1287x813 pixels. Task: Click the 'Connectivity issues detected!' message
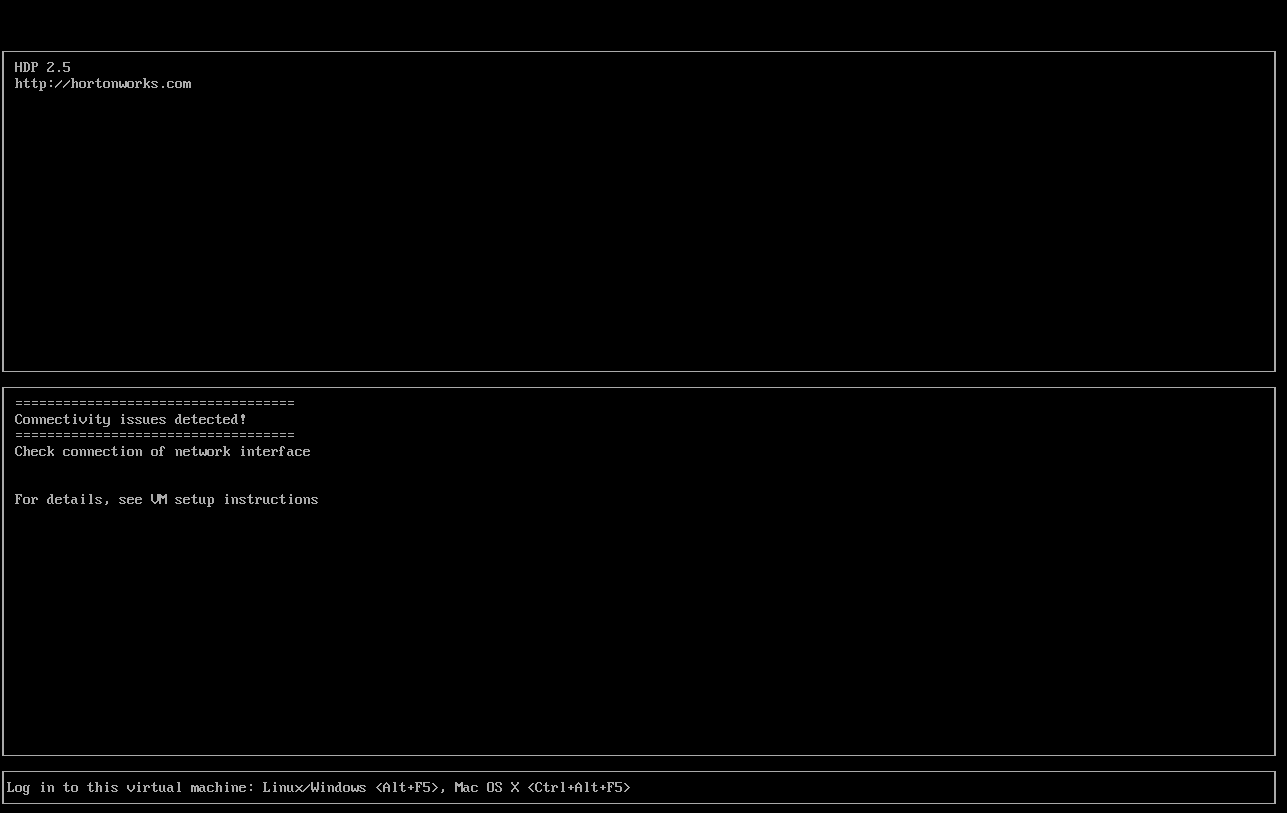coord(130,420)
